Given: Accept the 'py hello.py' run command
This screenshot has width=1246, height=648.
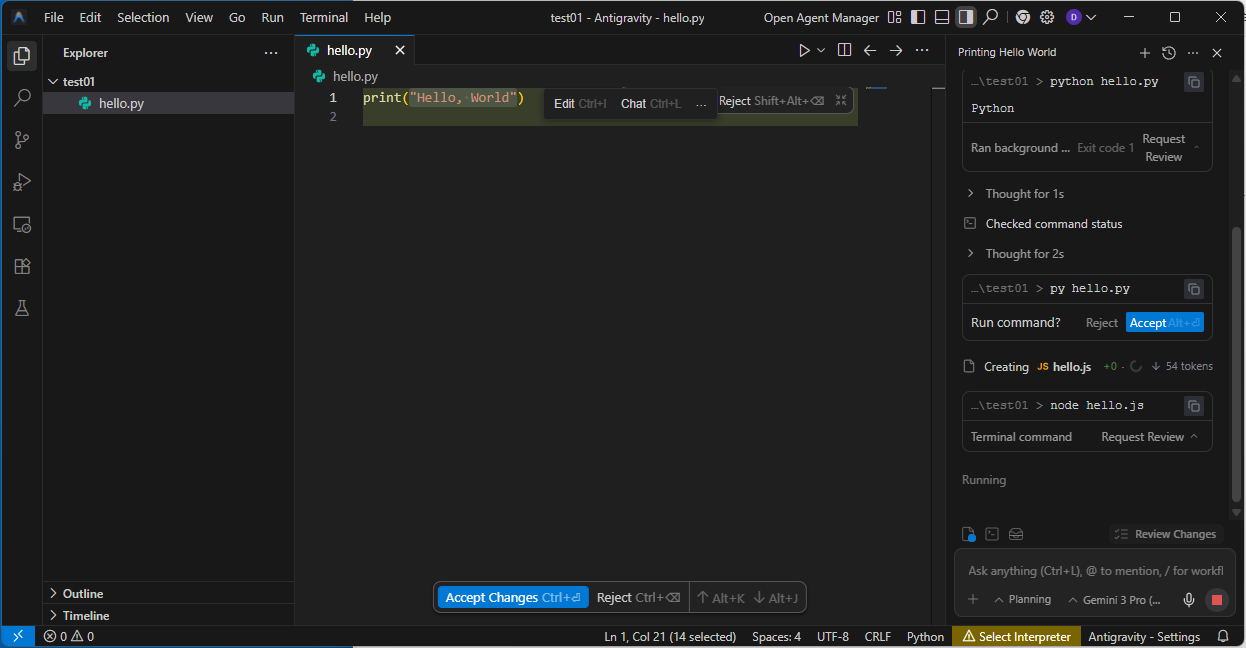Looking at the screenshot, I should [x=1165, y=323].
